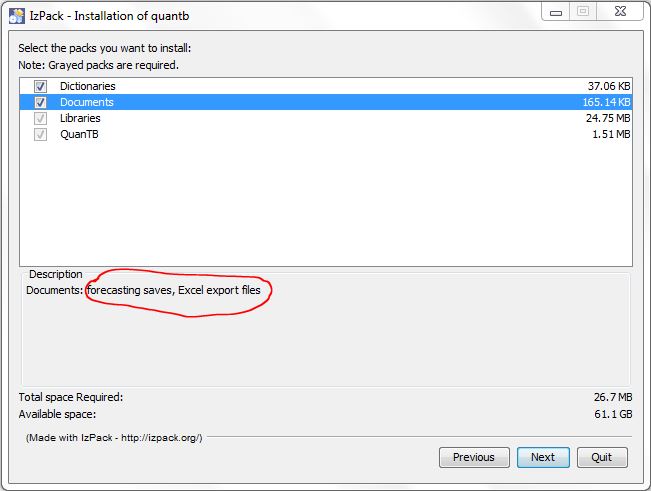Minimize the IzPack installer window
The height and width of the screenshot is (491, 651).
tap(556, 12)
